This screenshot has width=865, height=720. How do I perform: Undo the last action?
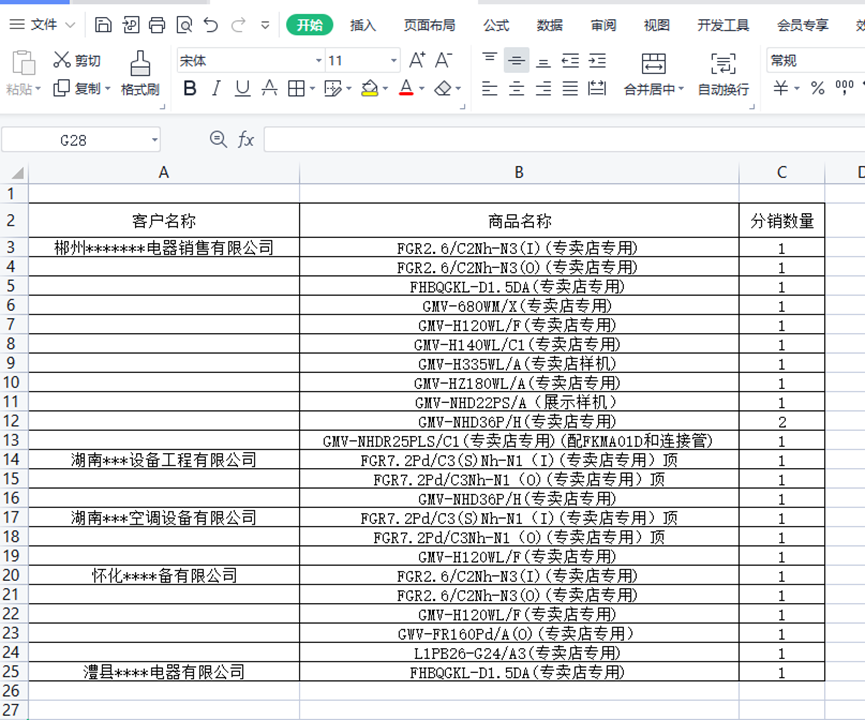coord(211,25)
